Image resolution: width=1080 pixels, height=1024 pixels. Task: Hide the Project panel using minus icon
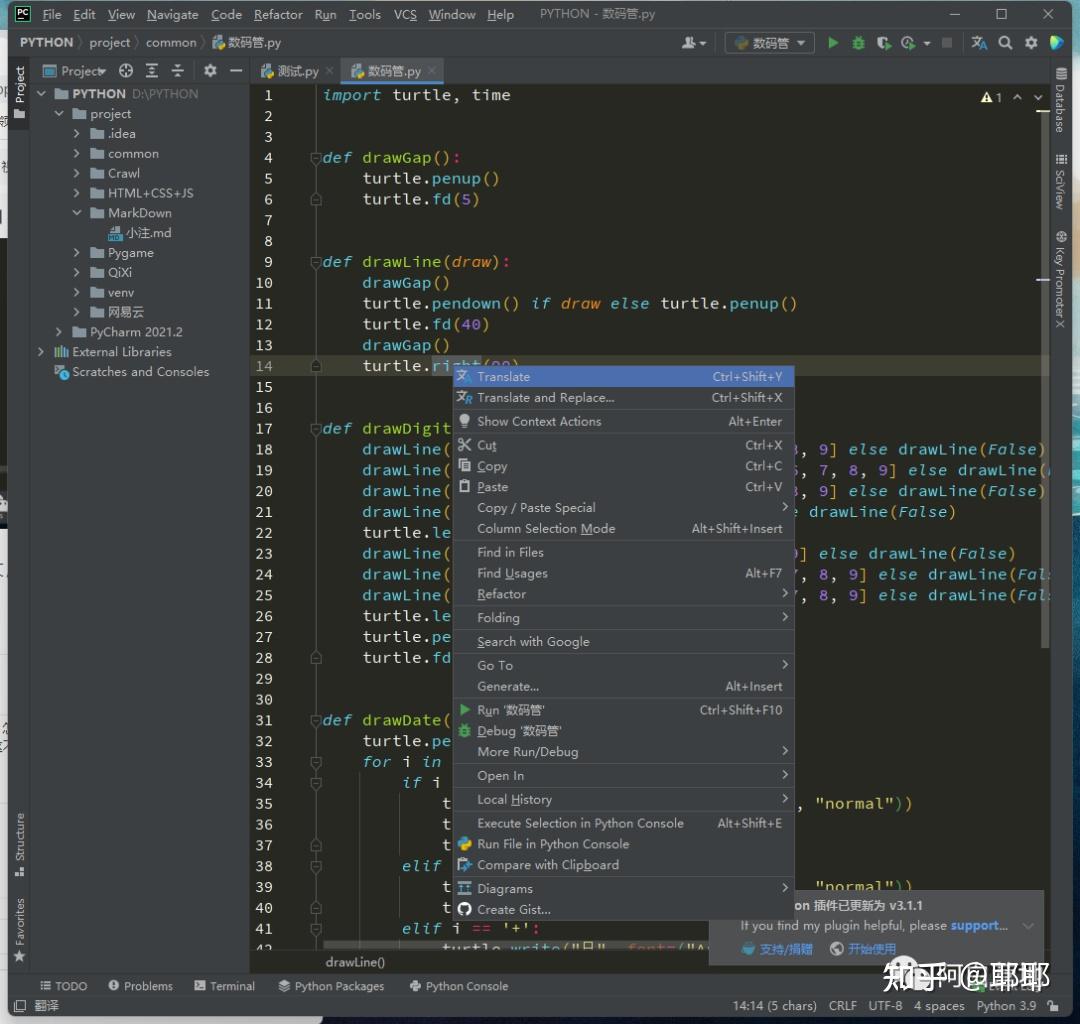click(x=236, y=71)
